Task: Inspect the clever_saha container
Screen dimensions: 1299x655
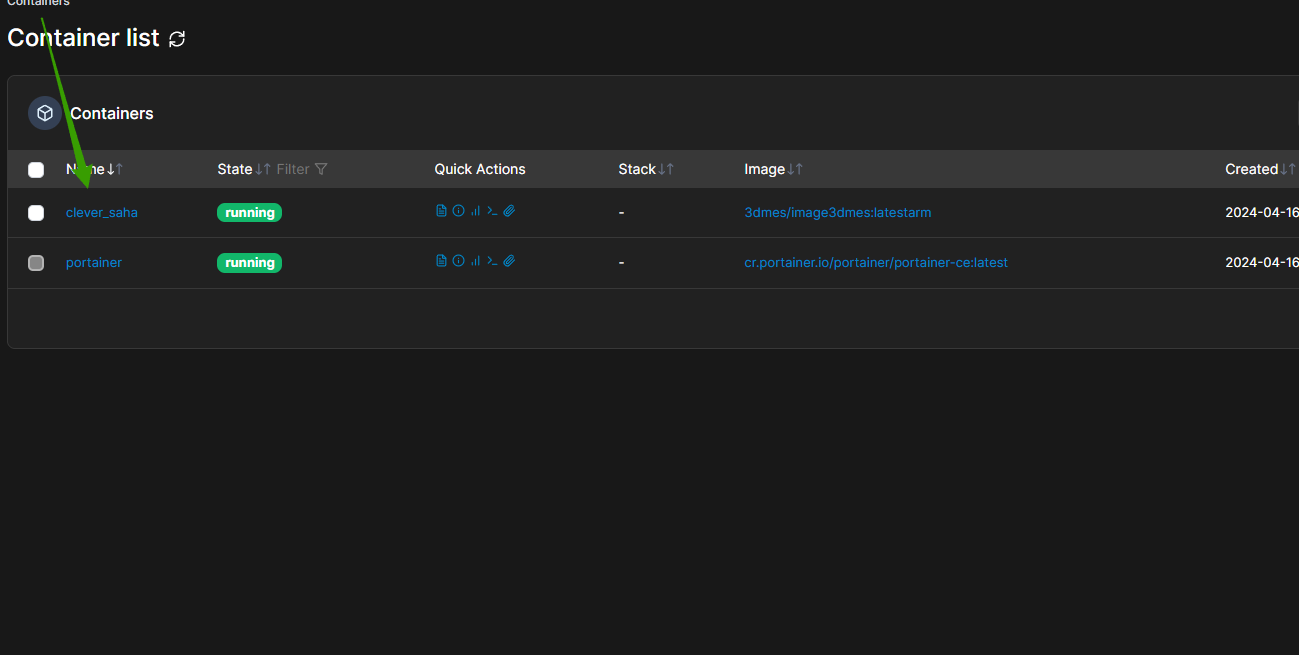Action: click(x=458, y=211)
